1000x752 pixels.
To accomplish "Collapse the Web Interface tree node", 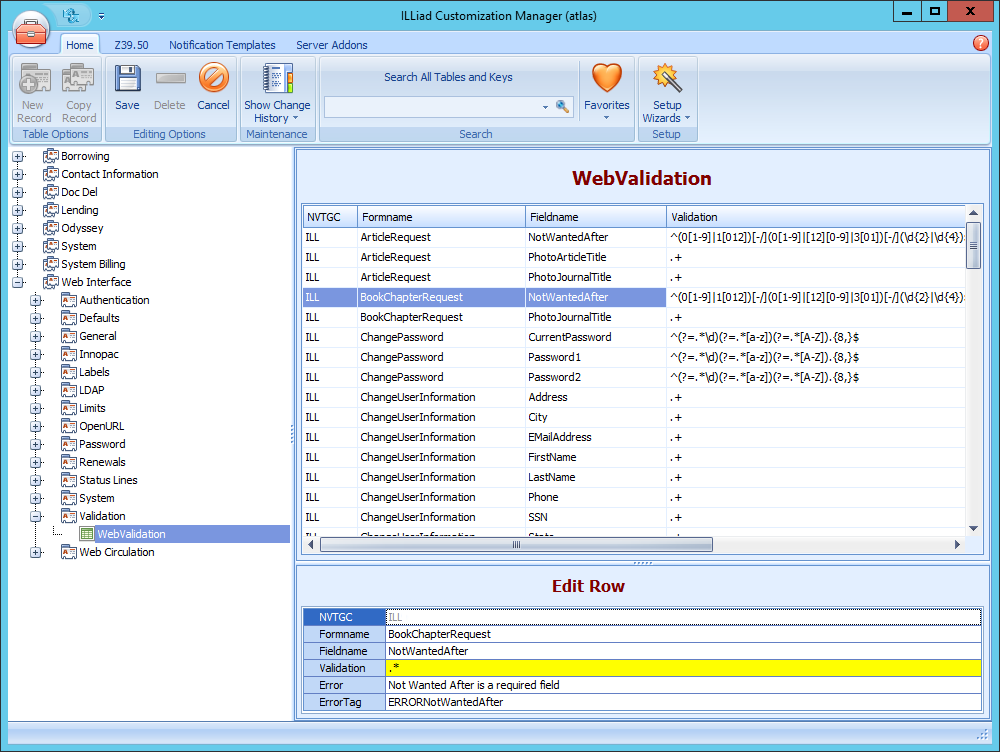I will pos(18,281).
